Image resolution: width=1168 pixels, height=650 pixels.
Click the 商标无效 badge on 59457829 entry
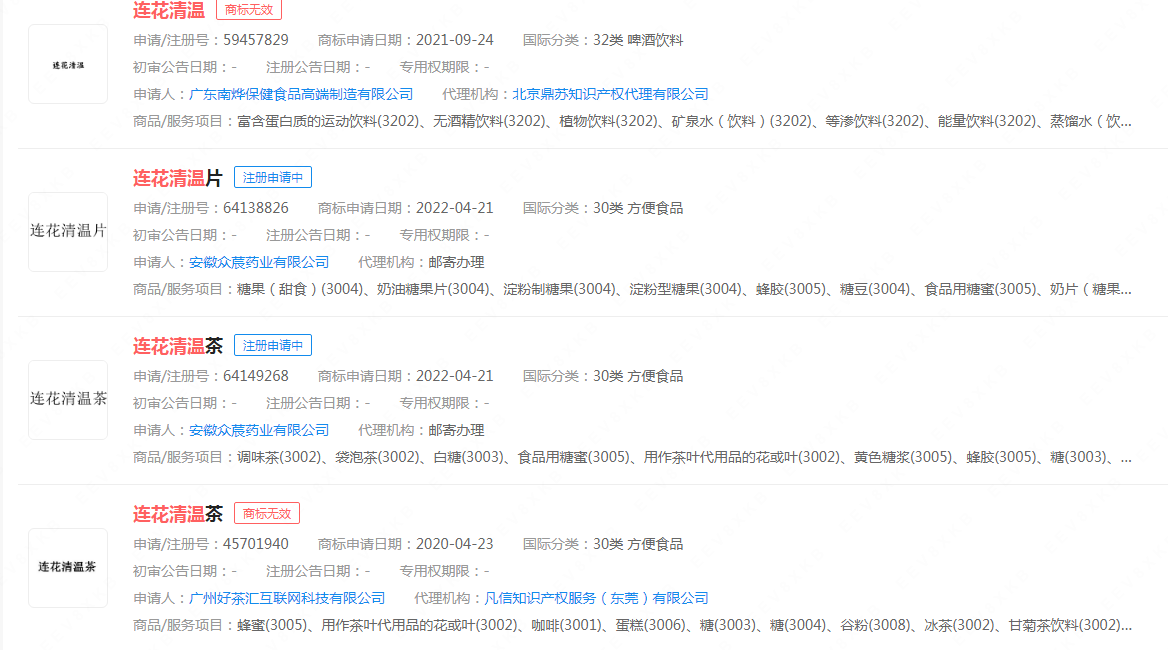(249, 10)
